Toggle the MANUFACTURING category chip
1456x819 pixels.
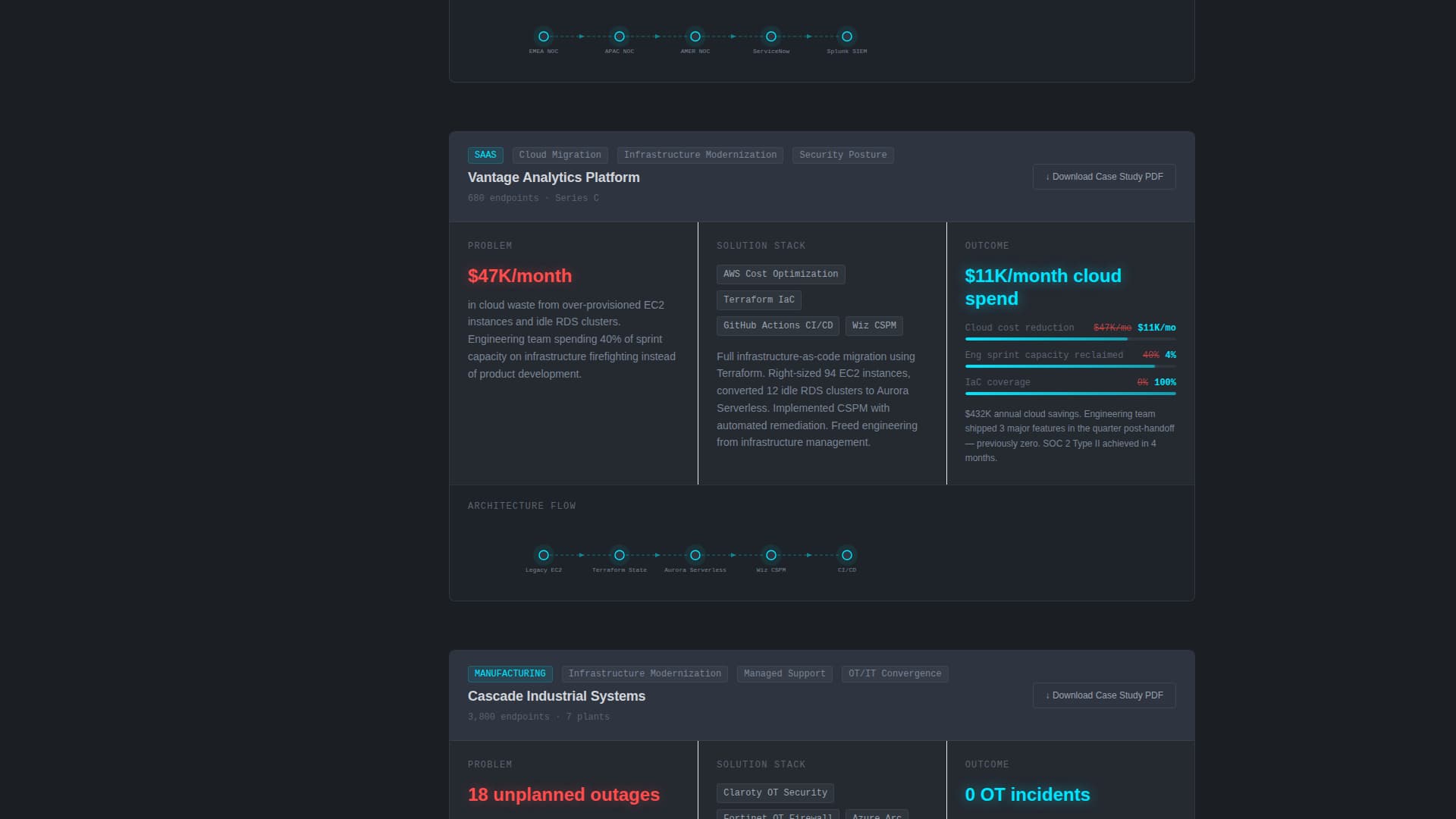pos(510,673)
